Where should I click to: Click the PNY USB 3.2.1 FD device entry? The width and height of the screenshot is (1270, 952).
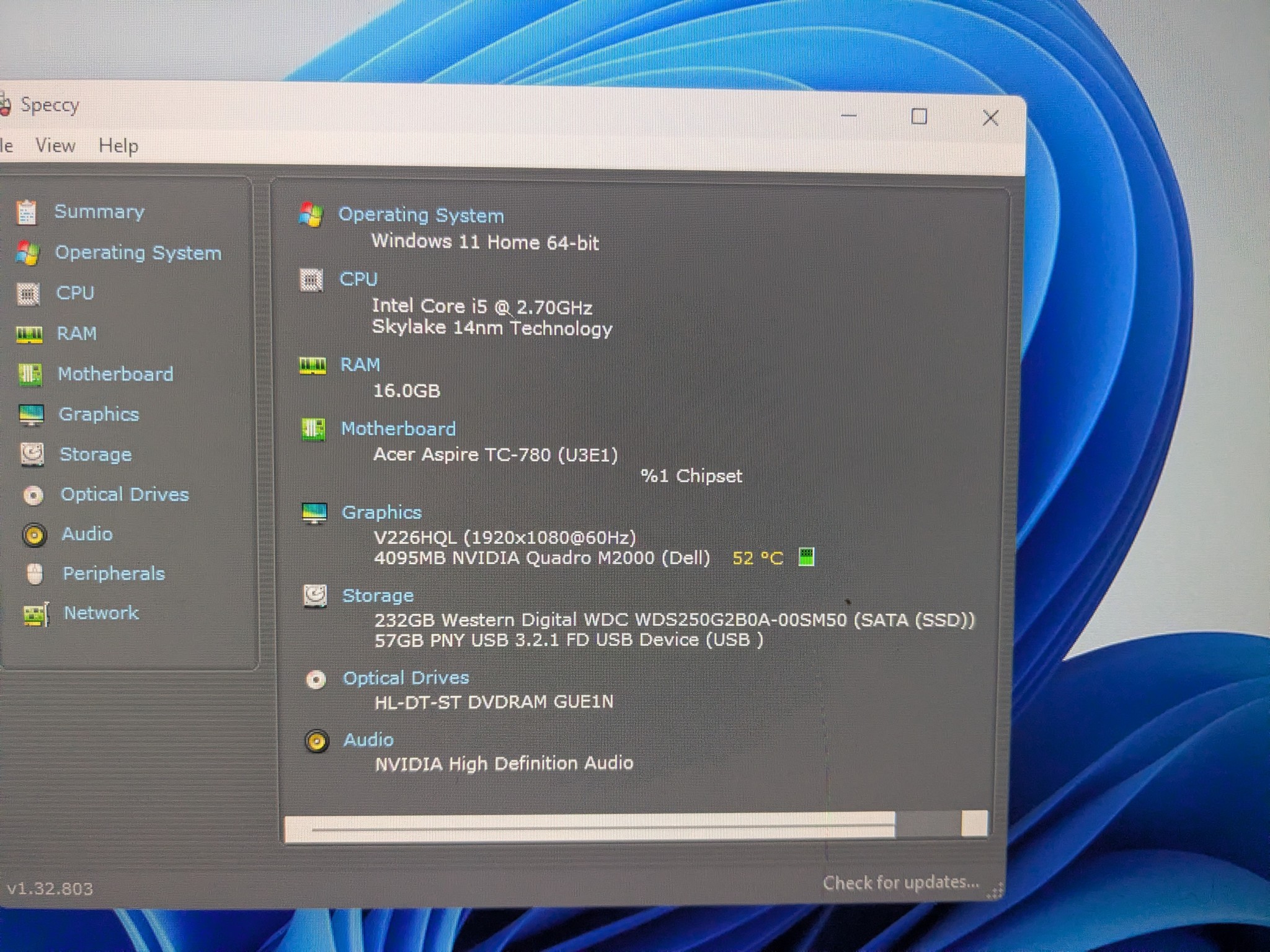[x=569, y=640]
